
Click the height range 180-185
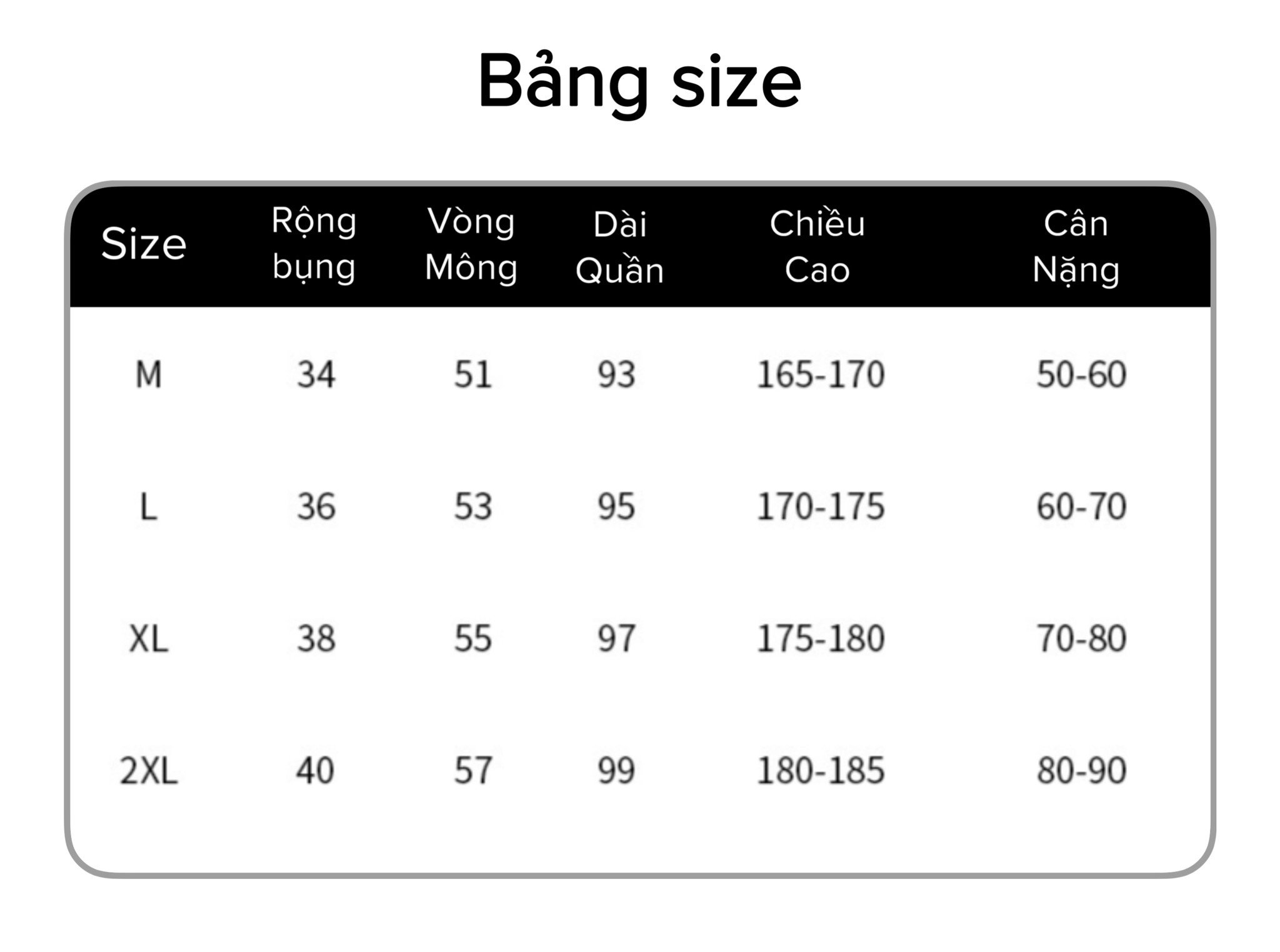click(820, 770)
